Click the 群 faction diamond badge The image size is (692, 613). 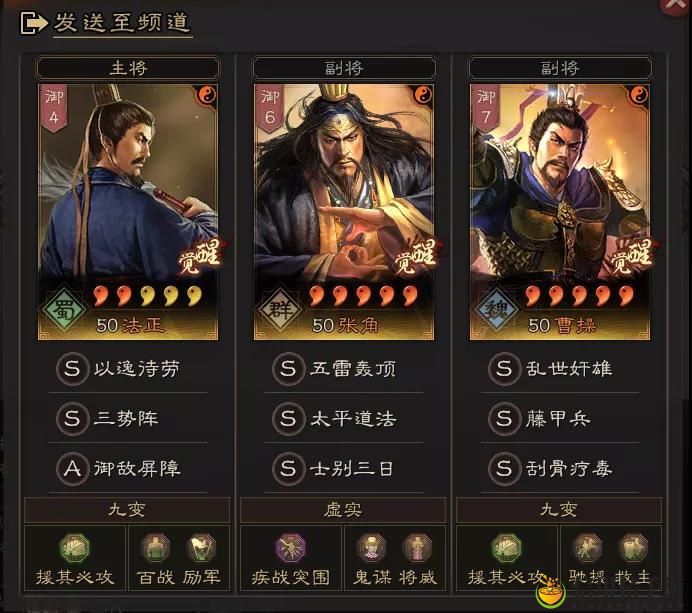click(280, 310)
